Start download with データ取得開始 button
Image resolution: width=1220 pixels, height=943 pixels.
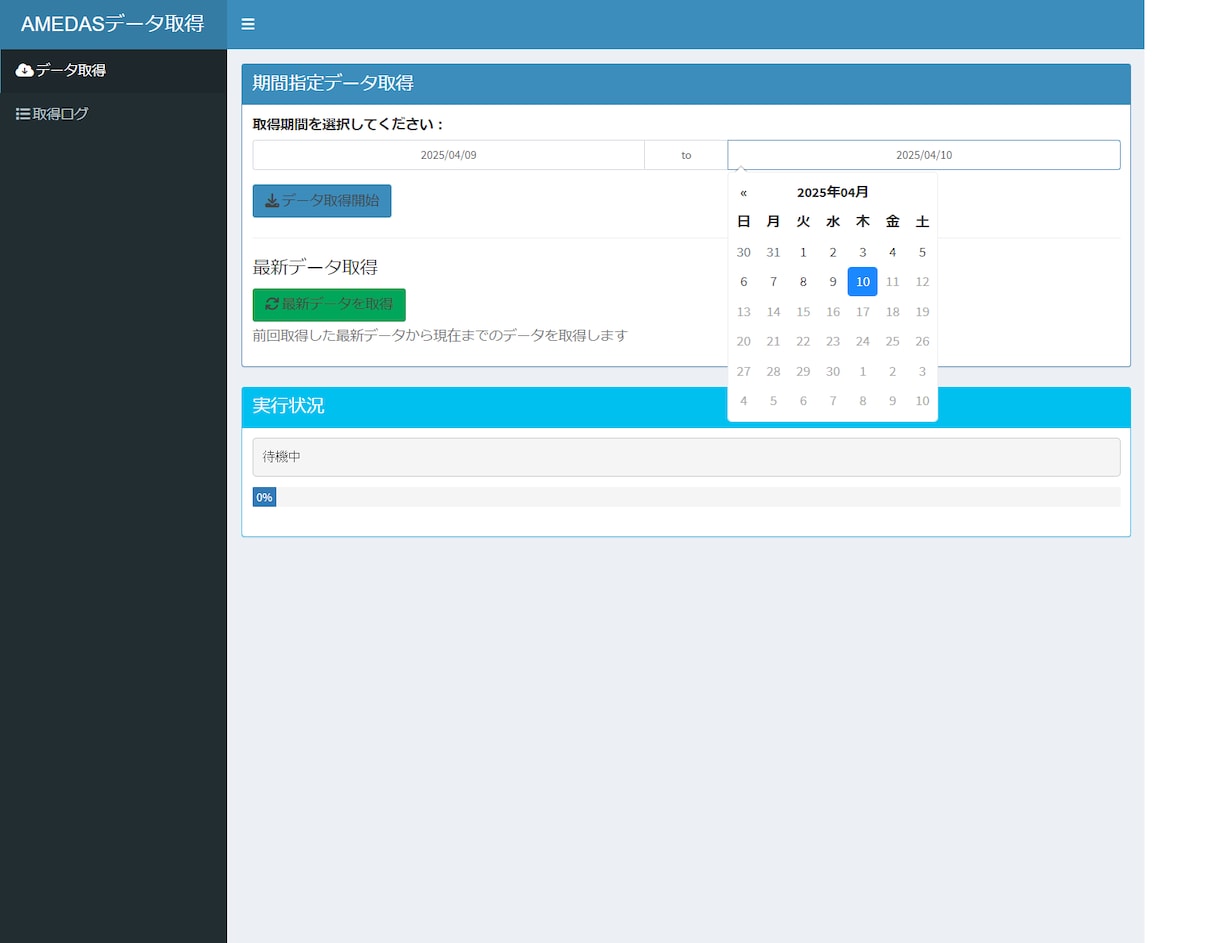click(x=322, y=200)
